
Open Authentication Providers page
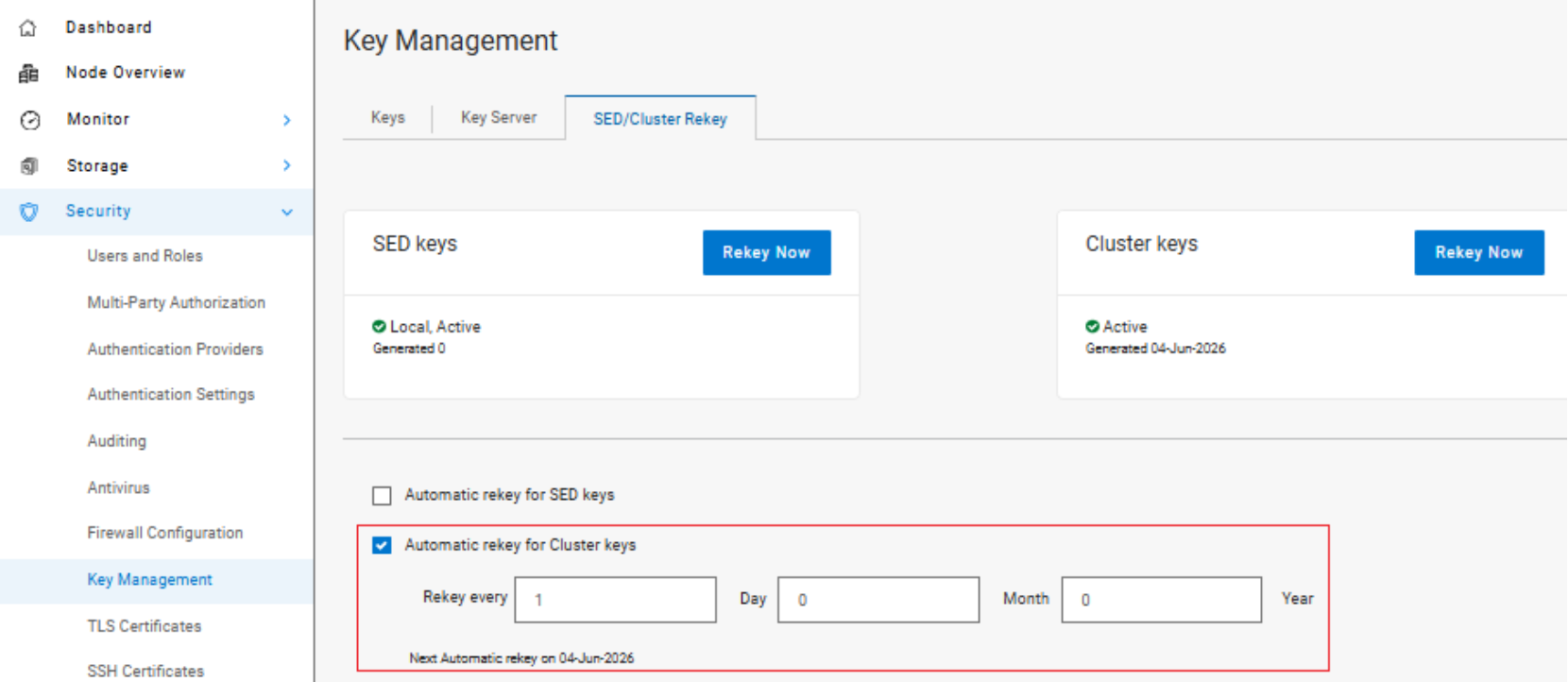tap(176, 349)
